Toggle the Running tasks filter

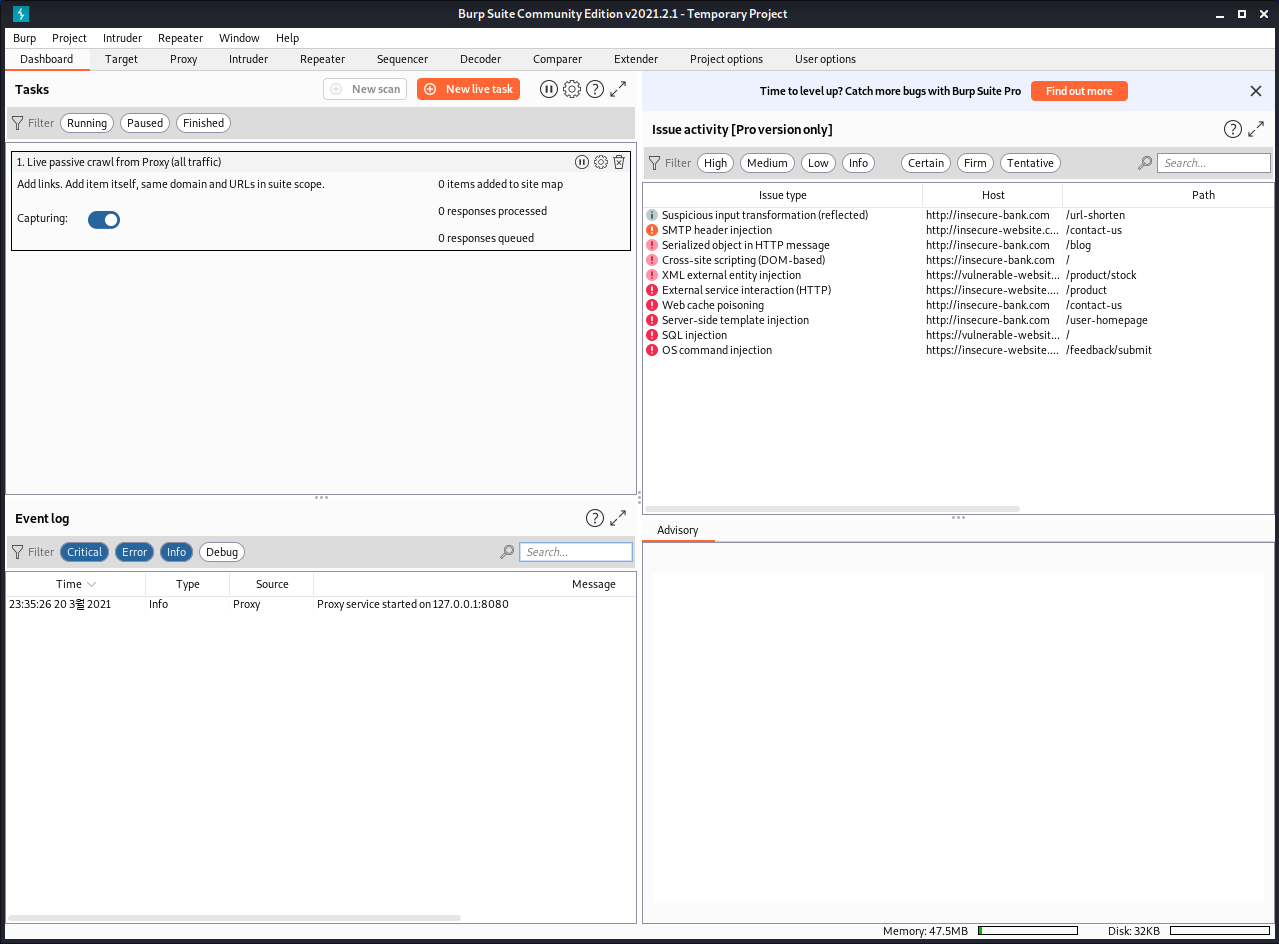tap(87, 123)
